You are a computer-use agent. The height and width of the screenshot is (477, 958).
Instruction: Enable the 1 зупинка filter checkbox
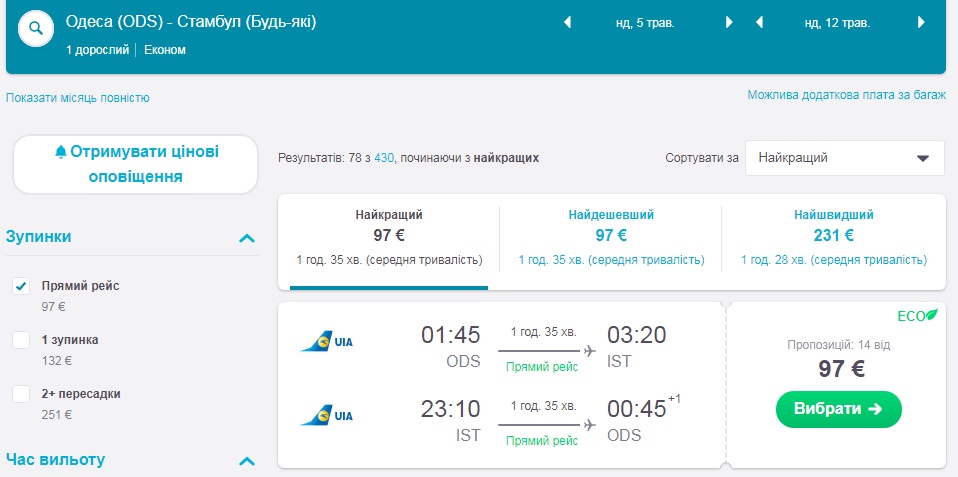(x=21, y=340)
